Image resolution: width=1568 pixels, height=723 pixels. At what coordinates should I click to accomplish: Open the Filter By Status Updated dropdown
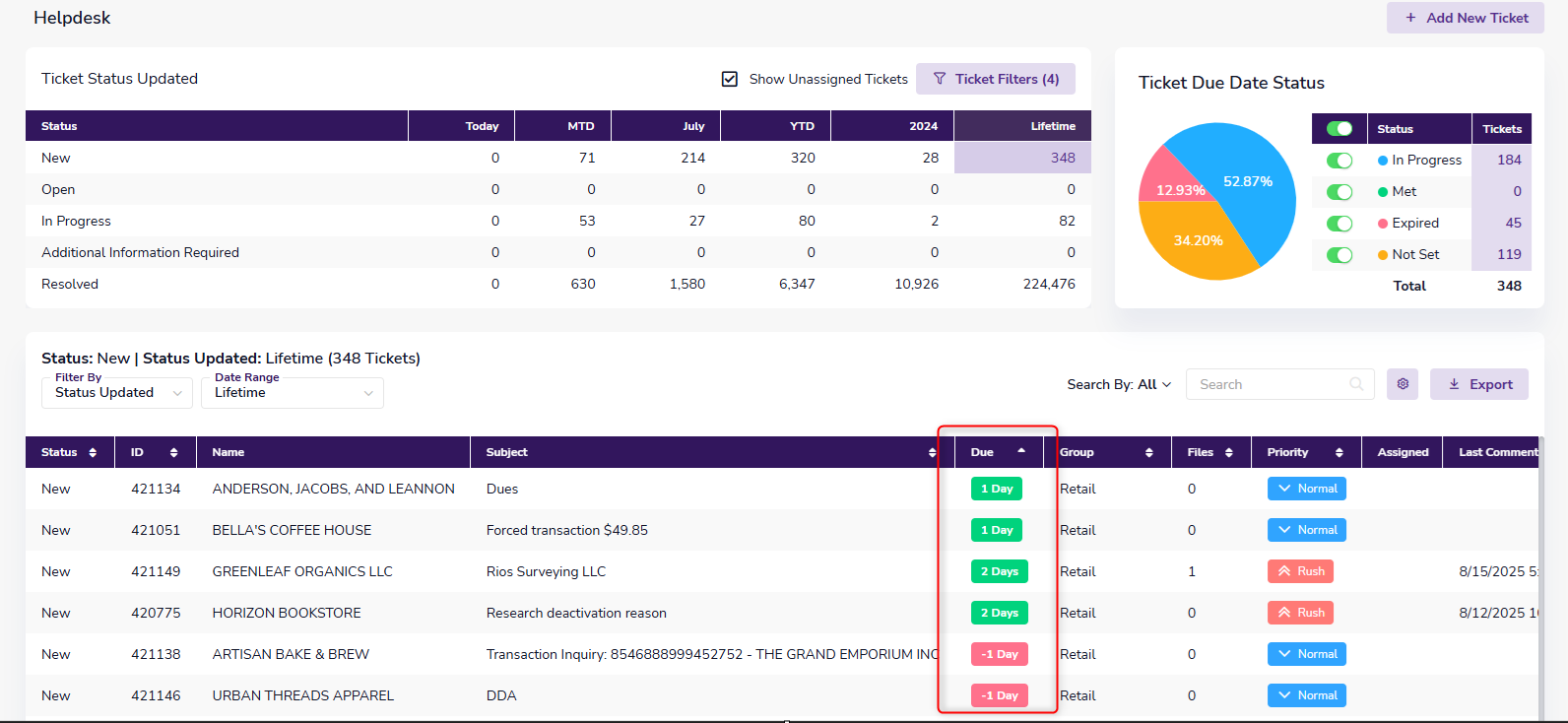click(117, 392)
